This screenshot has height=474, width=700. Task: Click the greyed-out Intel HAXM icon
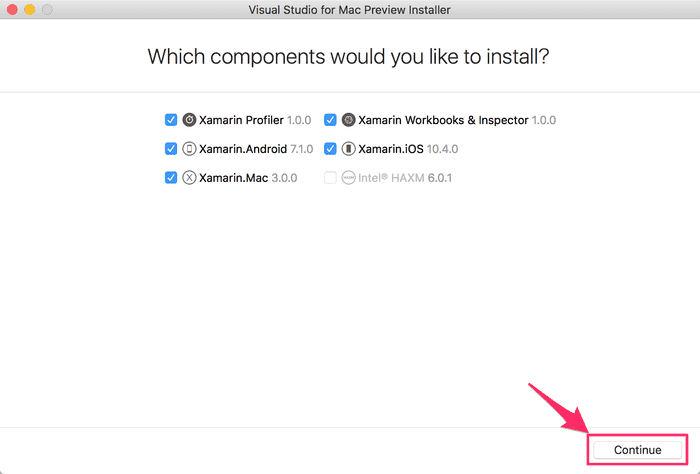(x=349, y=178)
